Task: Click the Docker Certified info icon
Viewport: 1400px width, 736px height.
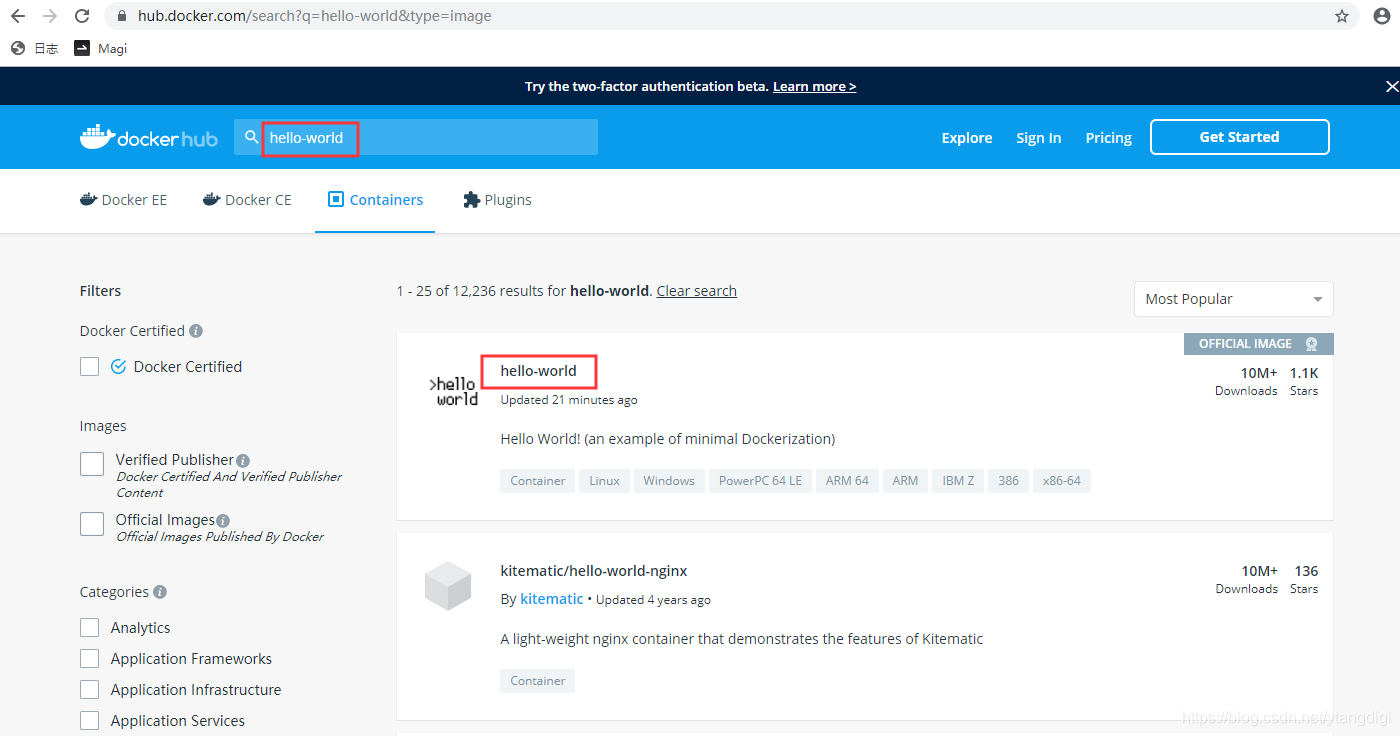Action: coord(196,331)
